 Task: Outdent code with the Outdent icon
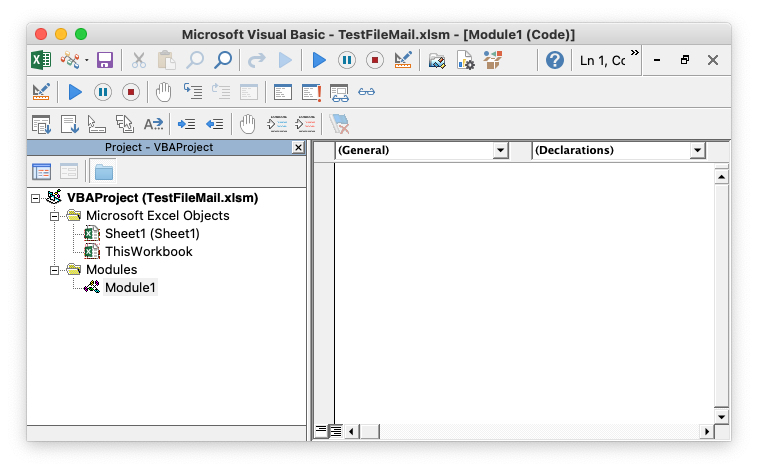coord(214,124)
